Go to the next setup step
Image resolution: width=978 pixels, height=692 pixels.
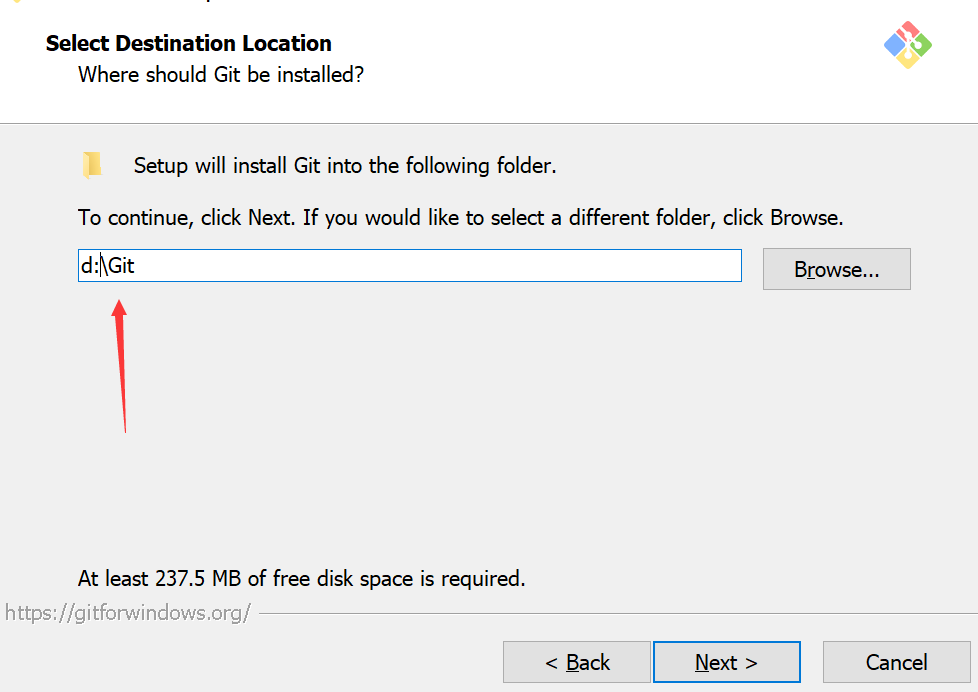pyautogui.click(x=726, y=662)
